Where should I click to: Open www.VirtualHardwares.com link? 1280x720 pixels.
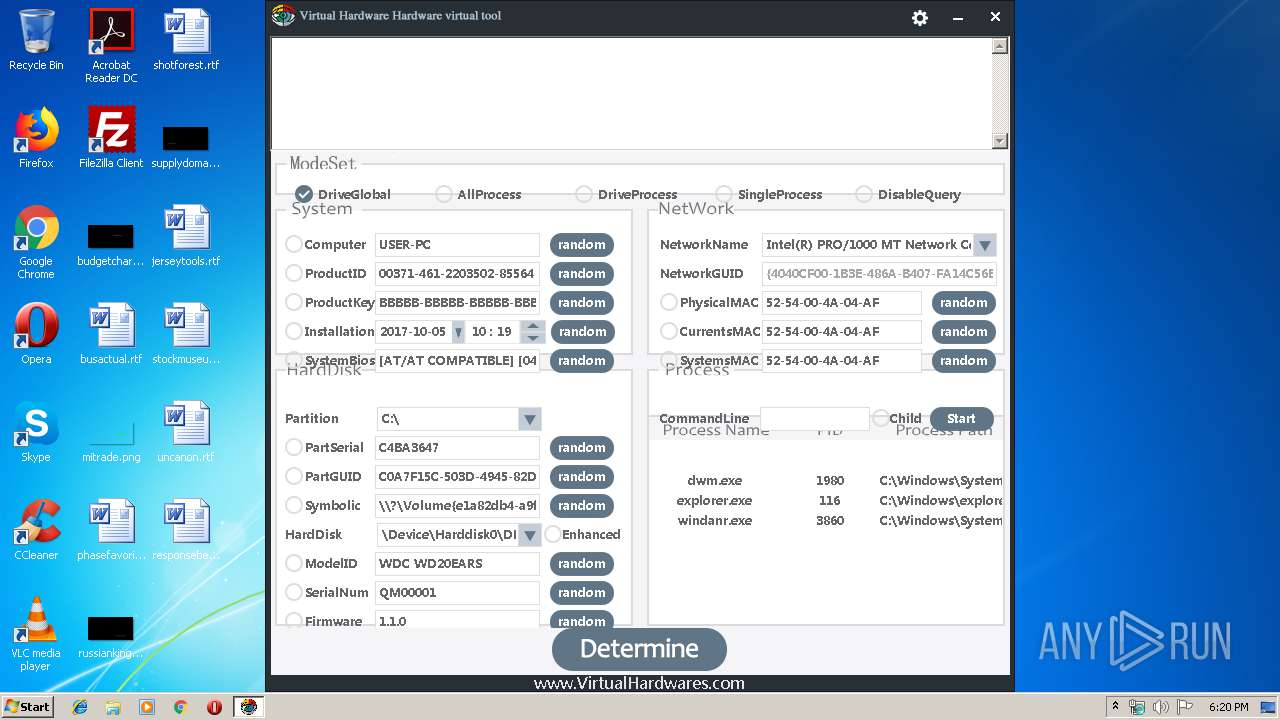639,684
